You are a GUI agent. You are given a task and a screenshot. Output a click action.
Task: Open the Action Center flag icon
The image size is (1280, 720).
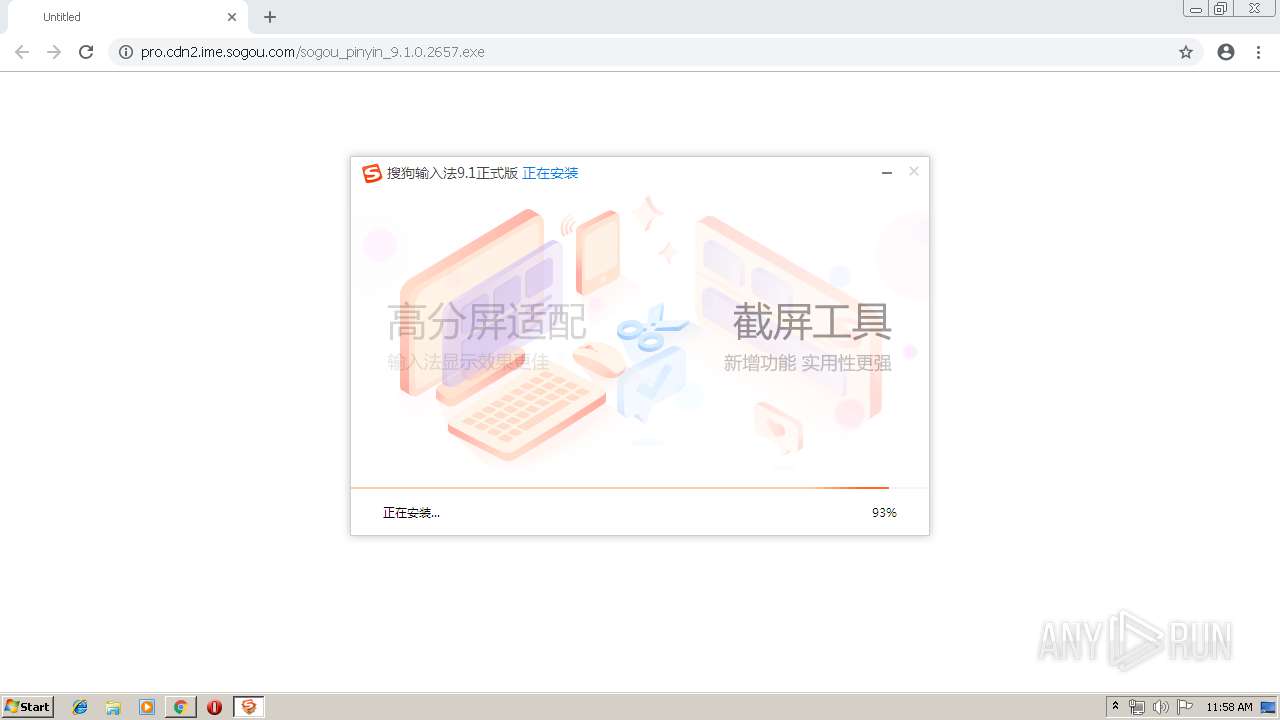point(1185,707)
